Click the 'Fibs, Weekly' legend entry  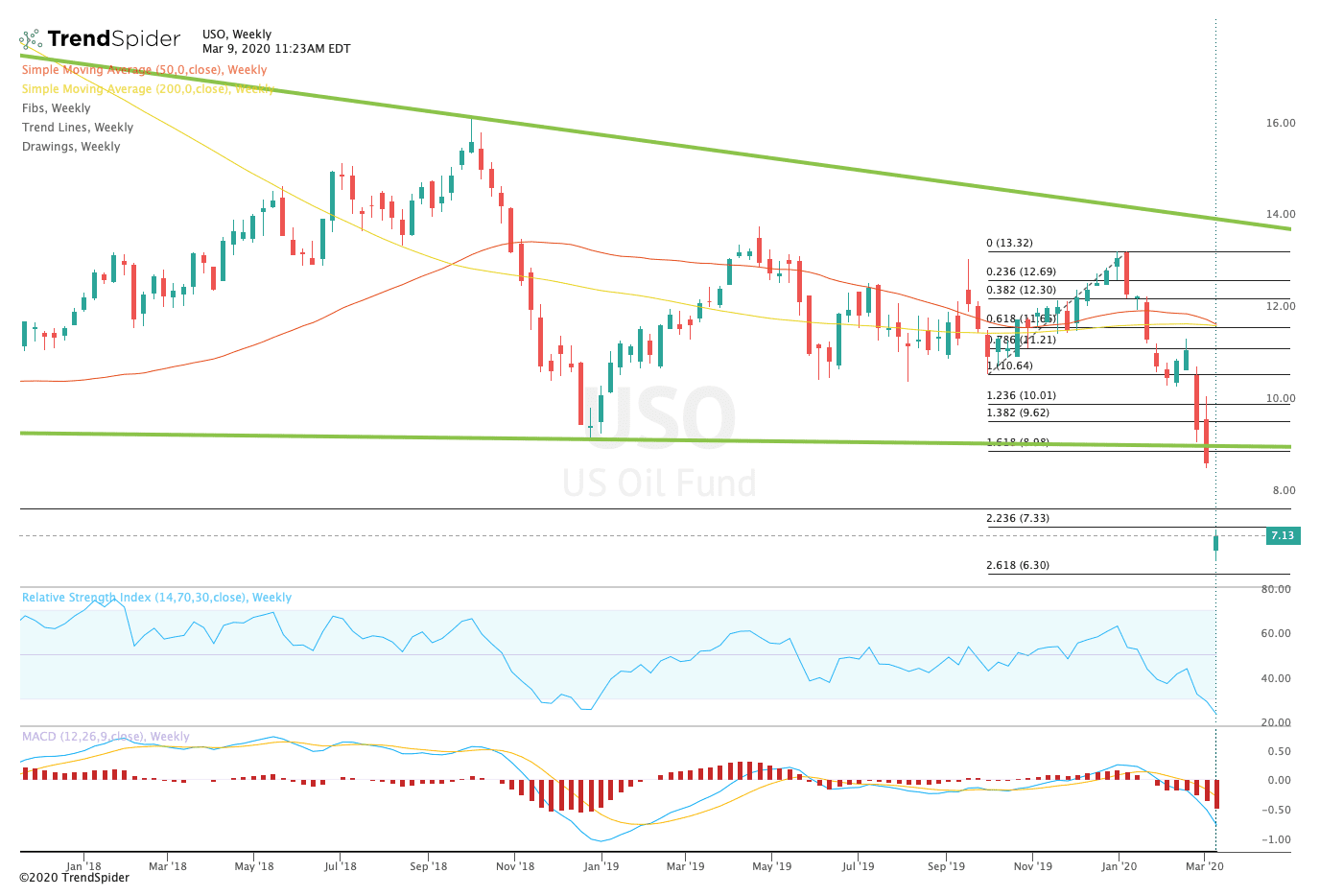tap(57, 108)
